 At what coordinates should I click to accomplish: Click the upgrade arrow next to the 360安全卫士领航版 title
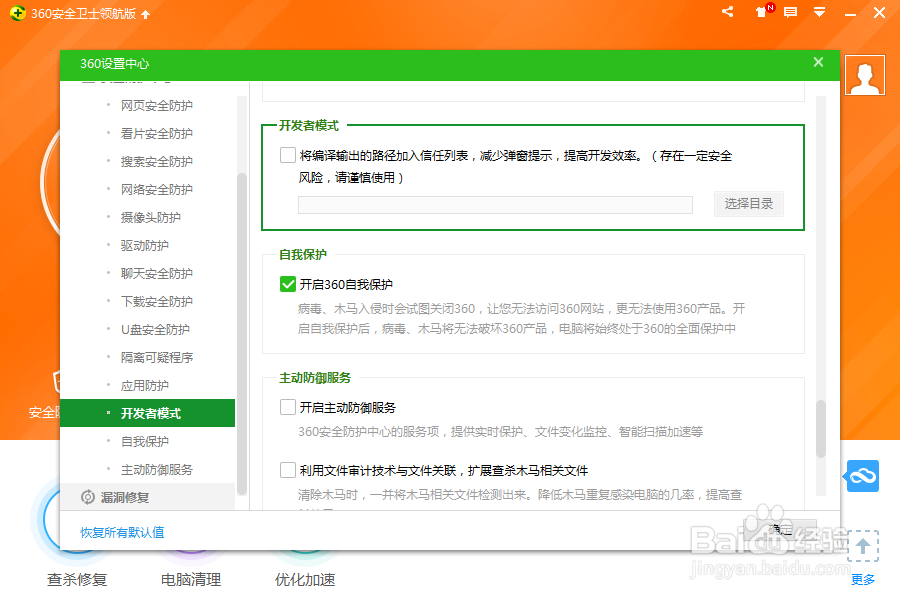point(146,14)
